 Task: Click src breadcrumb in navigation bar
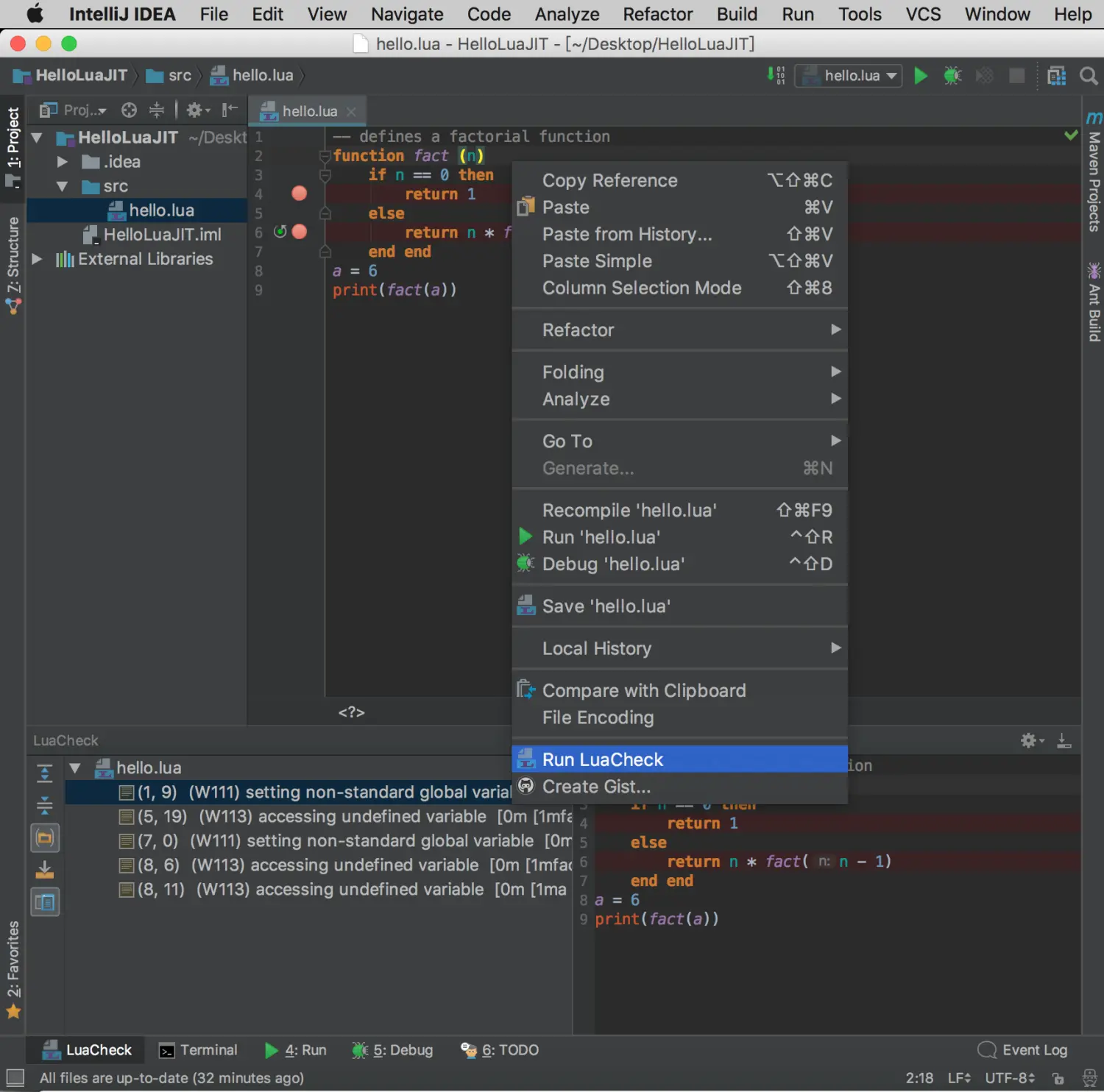pyautogui.click(x=169, y=76)
